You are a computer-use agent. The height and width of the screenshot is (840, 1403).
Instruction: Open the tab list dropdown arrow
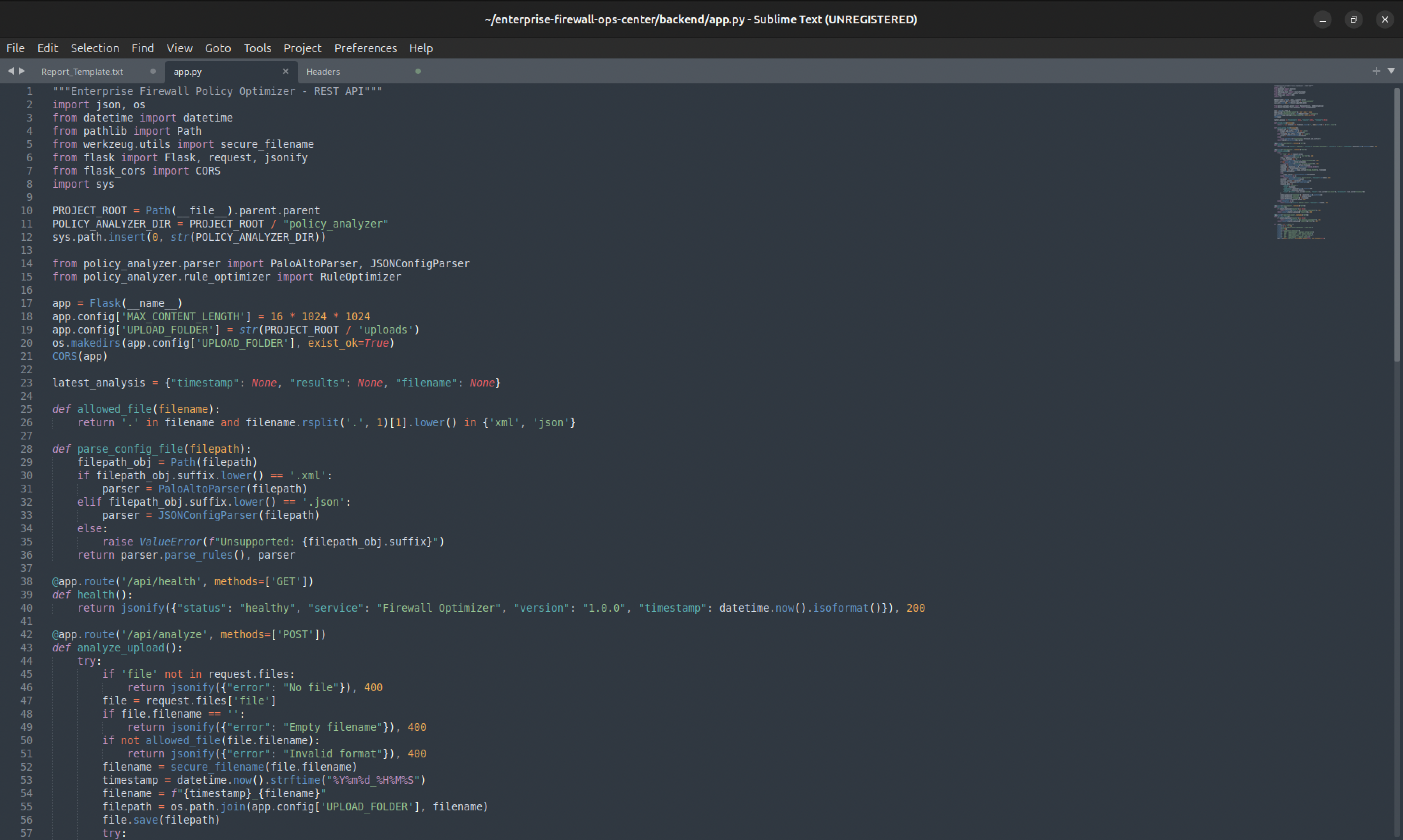click(1391, 71)
